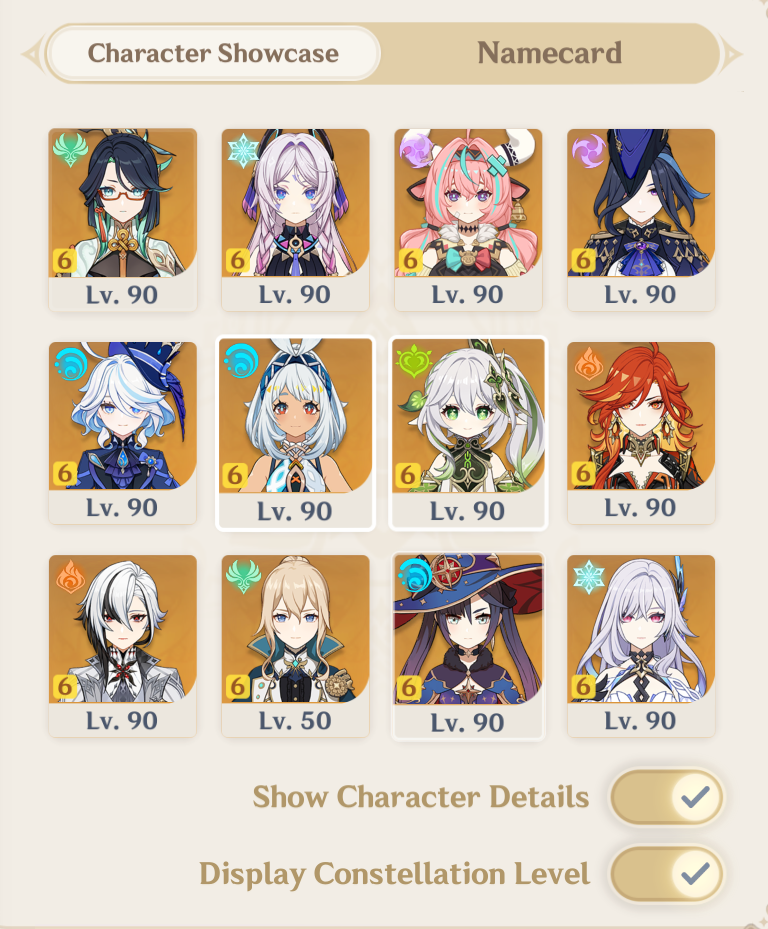Select the pink-haired character with horns
This screenshot has height=929, width=768.
pos(468,219)
